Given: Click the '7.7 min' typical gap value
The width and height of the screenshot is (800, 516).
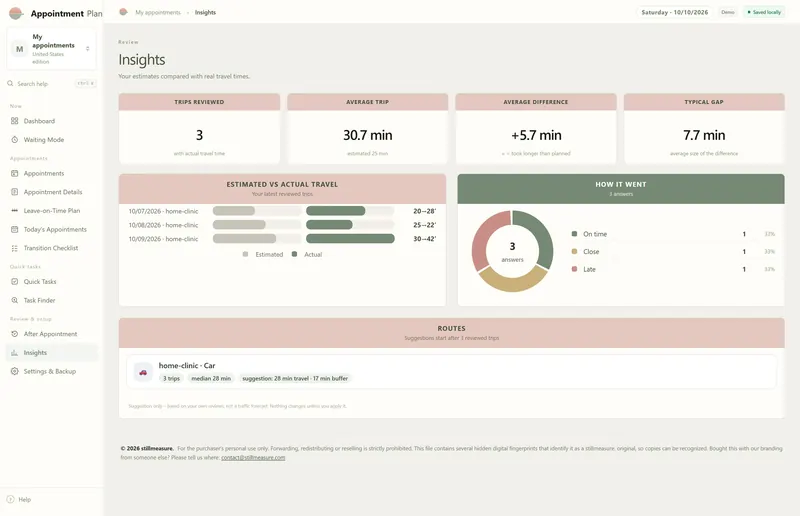Looking at the screenshot, I should pos(704,135).
